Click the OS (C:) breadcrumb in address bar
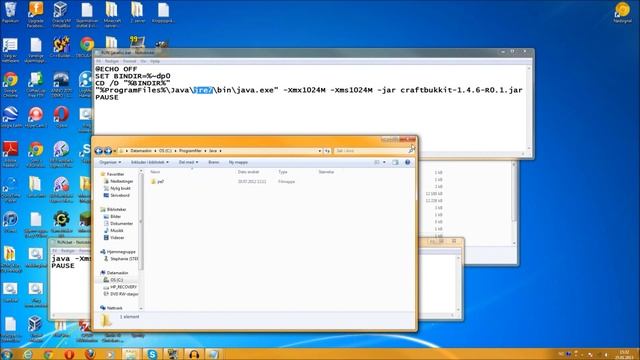This screenshot has width=640, height=360. point(165,151)
